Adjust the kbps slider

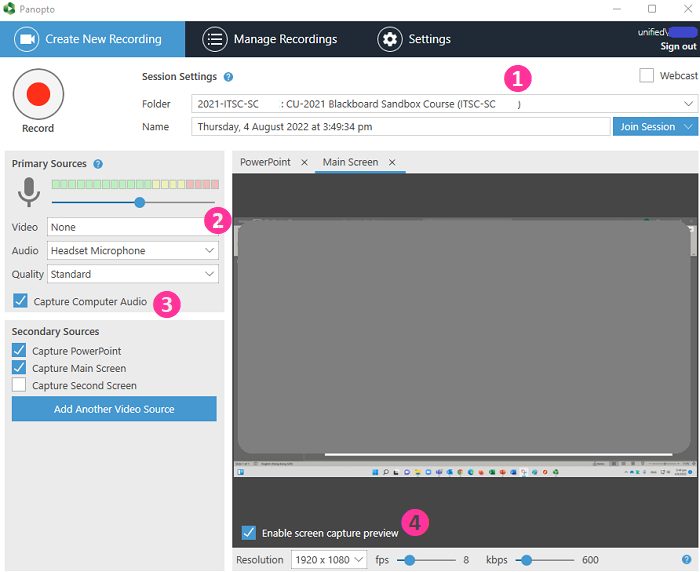point(527,559)
